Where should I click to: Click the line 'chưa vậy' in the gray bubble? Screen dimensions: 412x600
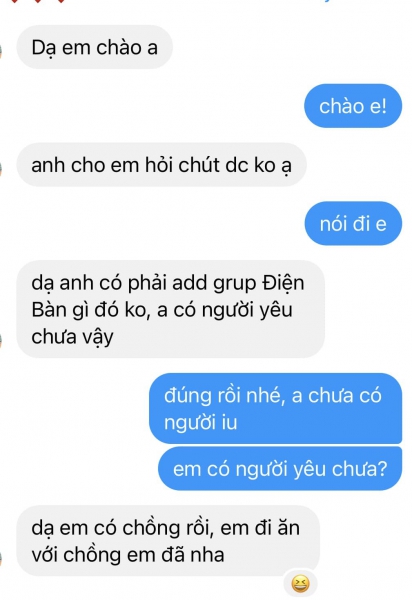tap(72, 338)
